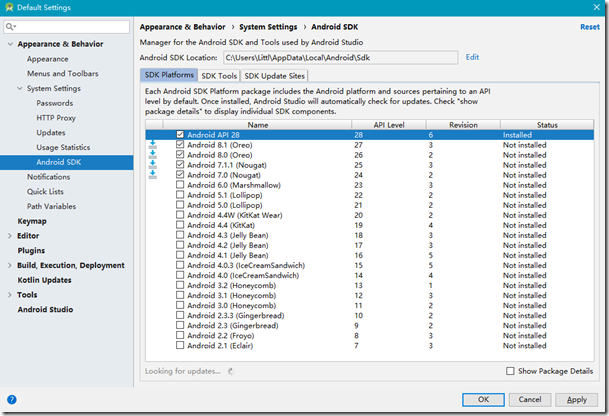Open Updates settings page

[x=51, y=133]
